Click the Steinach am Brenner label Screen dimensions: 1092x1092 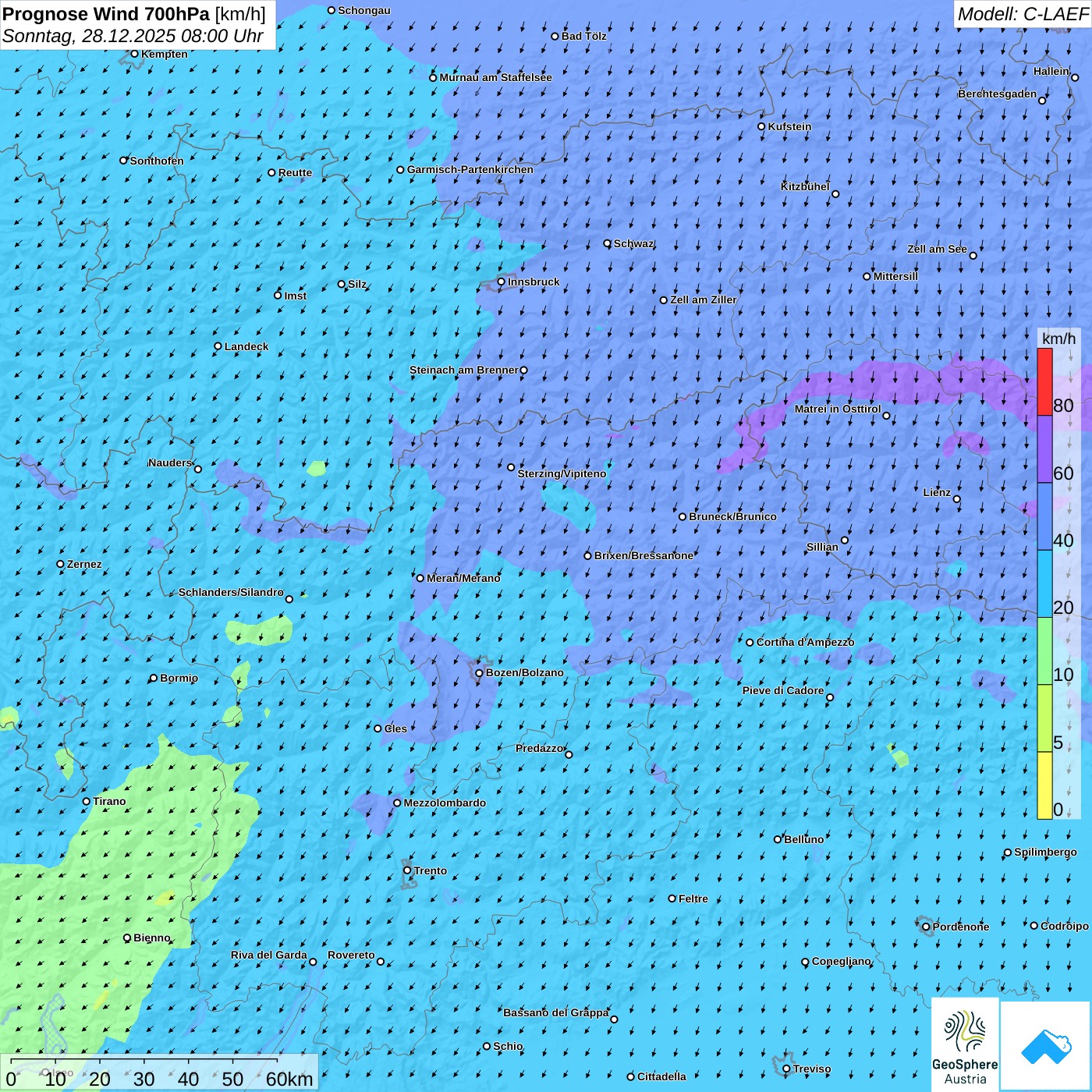click(463, 370)
